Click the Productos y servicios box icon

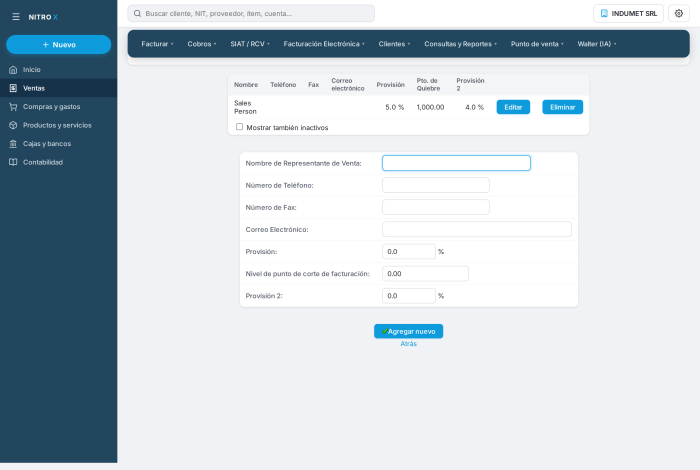(x=13, y=125)
